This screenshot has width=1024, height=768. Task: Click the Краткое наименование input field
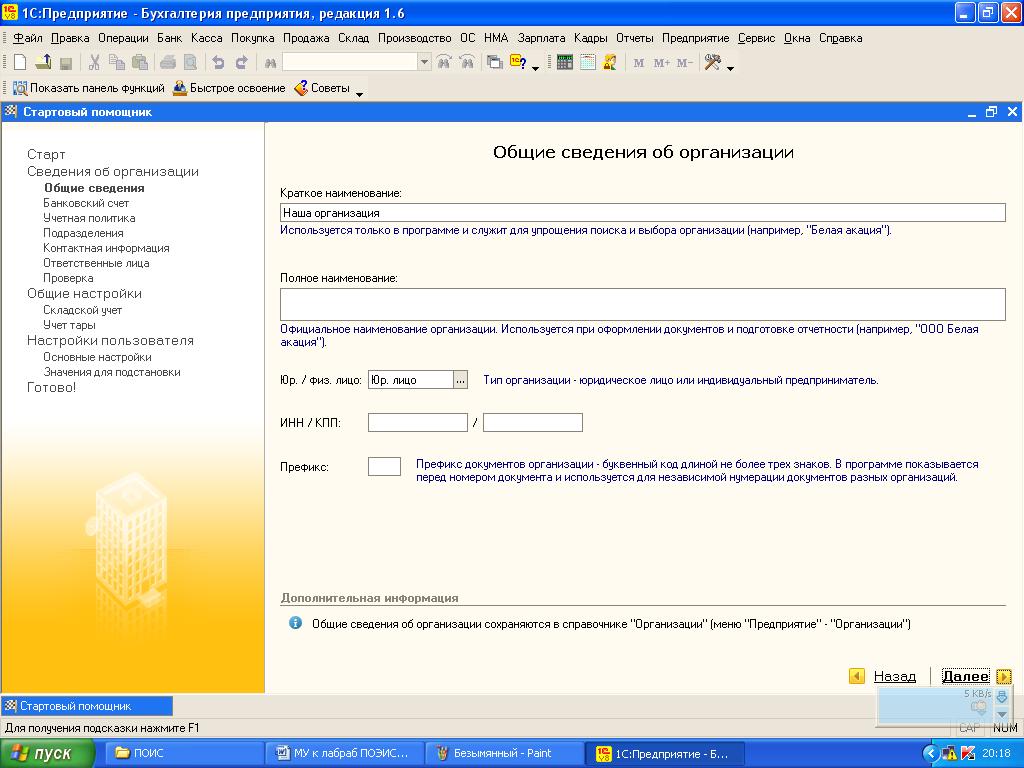[x=643, y=213]
